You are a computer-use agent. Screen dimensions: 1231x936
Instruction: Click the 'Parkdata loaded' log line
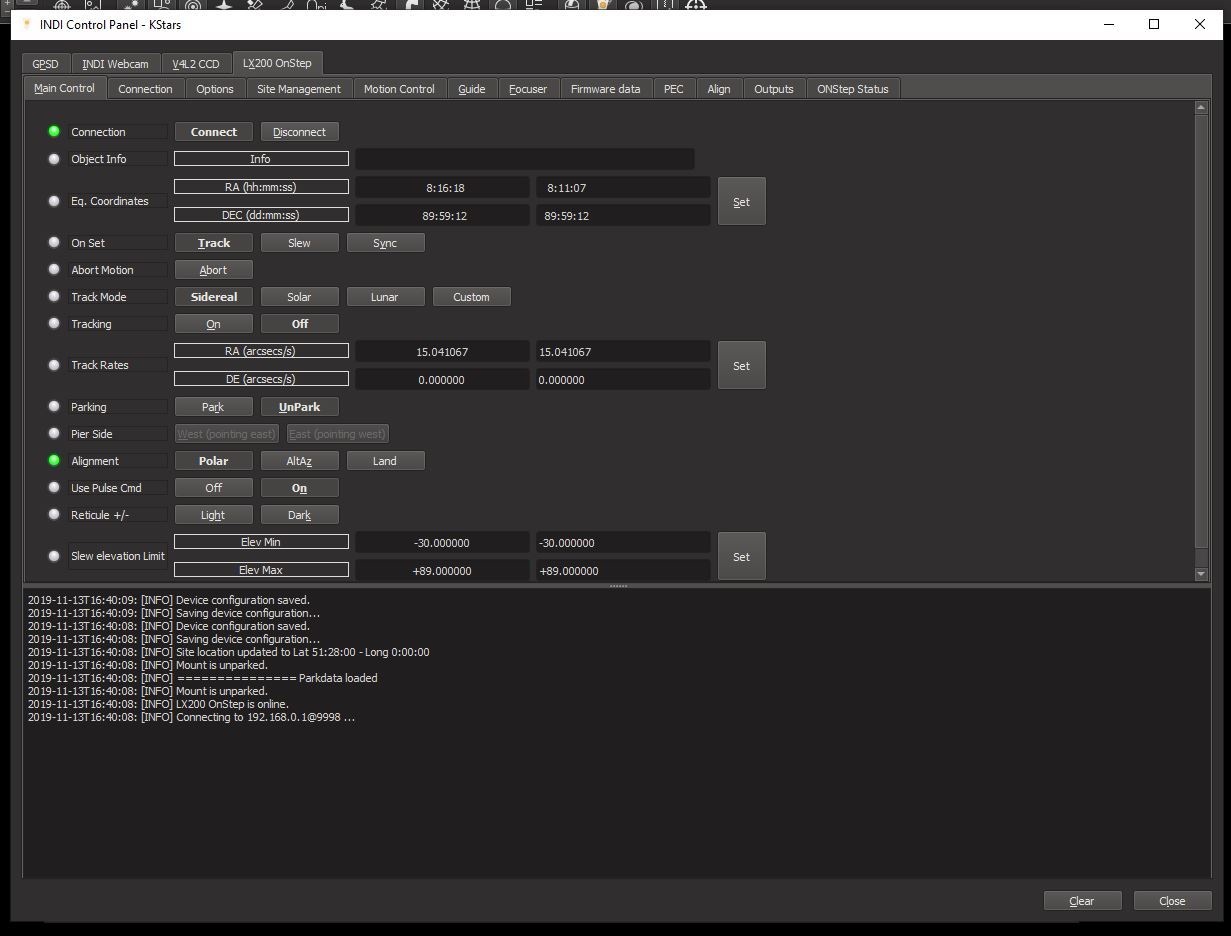point(202,678)
